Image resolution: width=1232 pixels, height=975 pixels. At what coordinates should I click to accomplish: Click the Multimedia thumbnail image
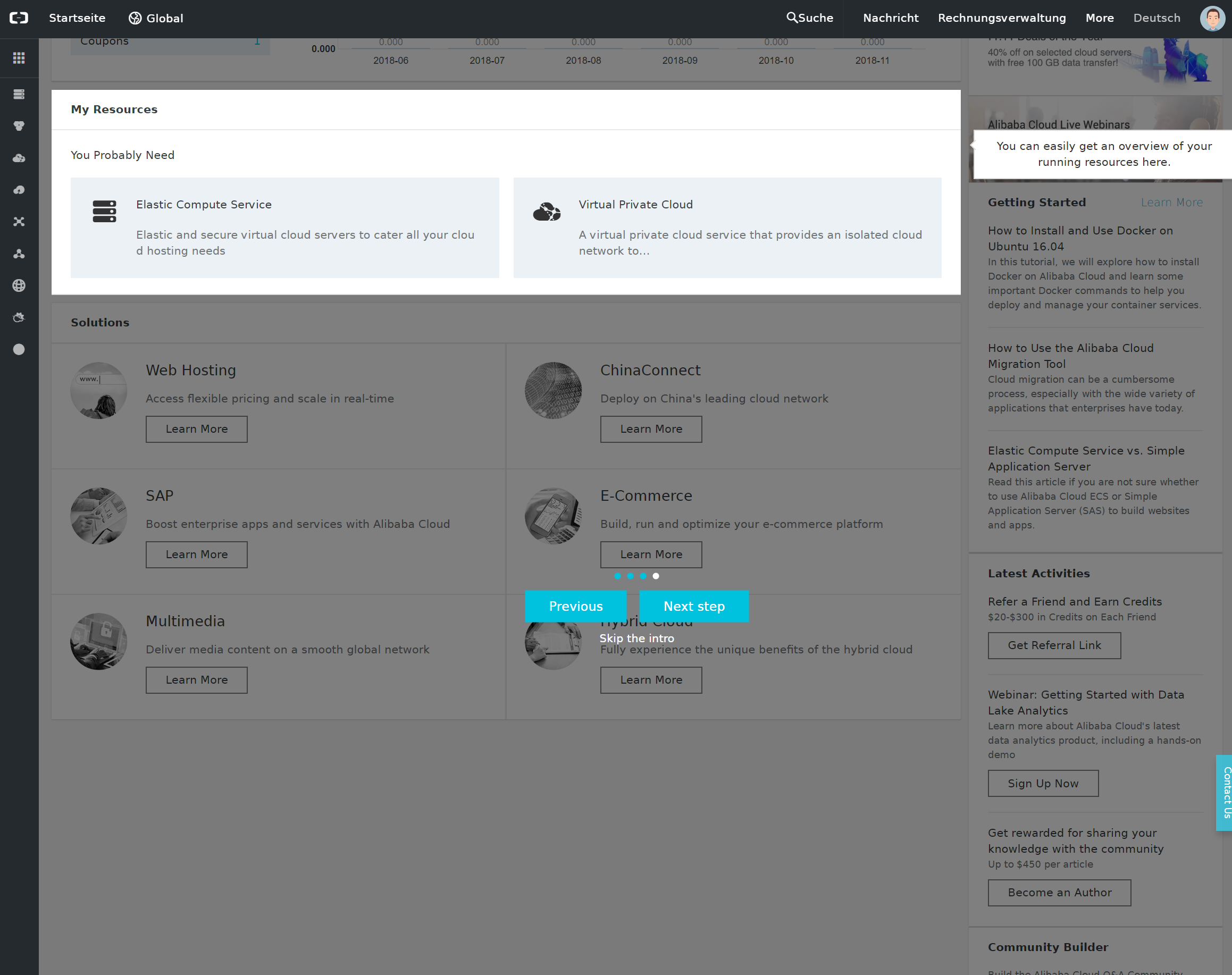coord(99,642)
